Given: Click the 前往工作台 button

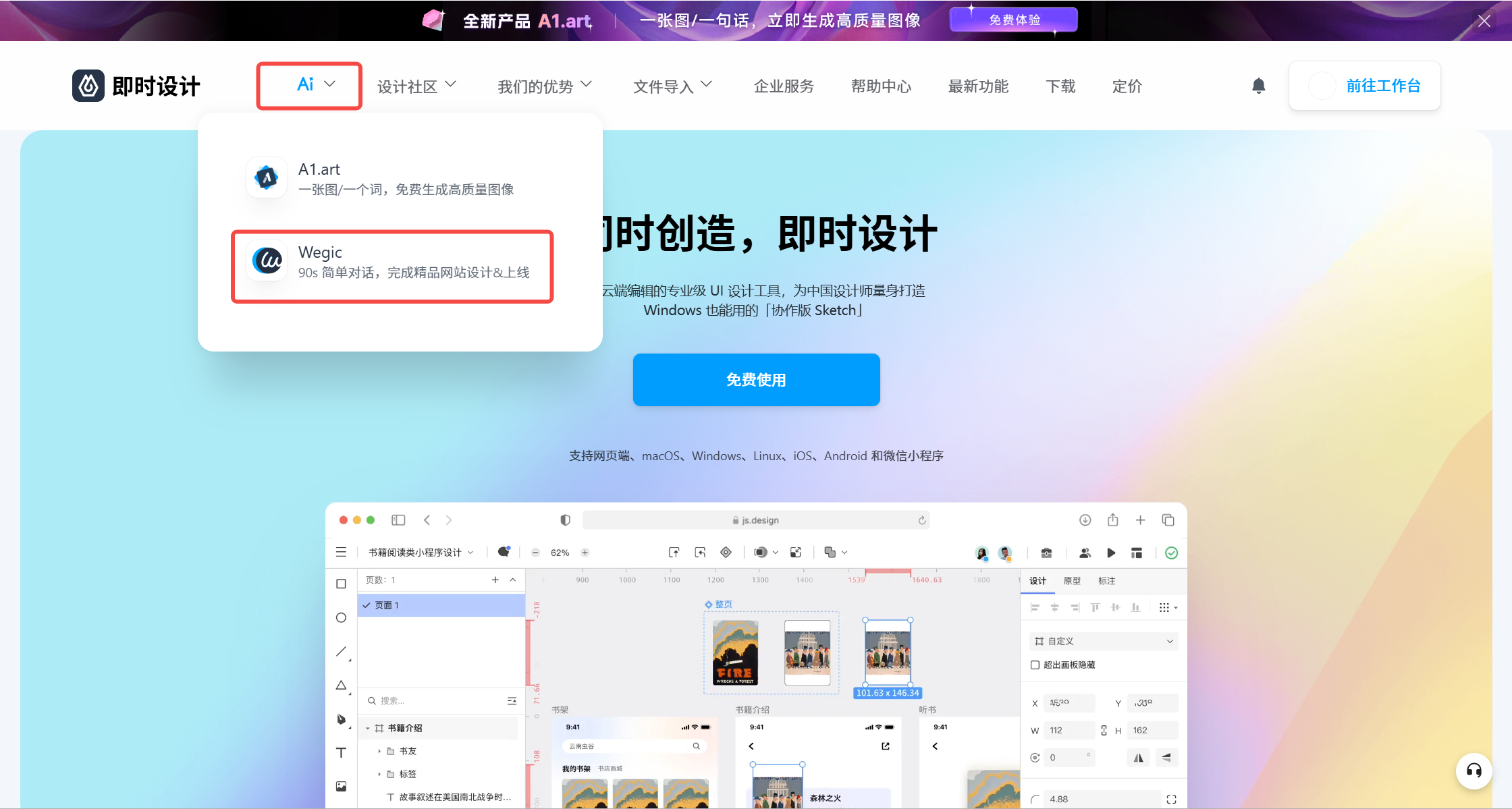Looking at the screenshot, I should (x=1364, y=86).
